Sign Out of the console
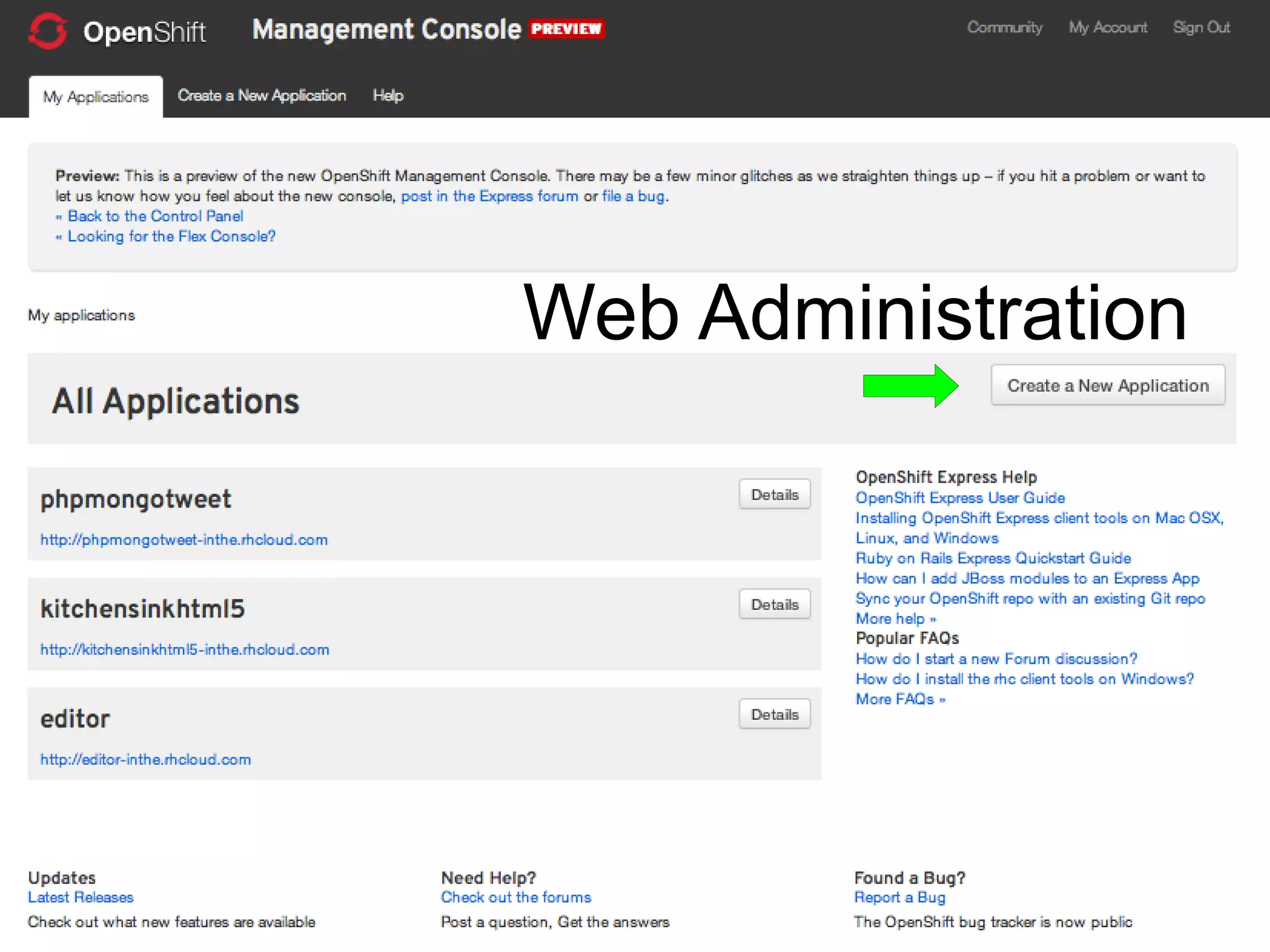The image size is (1270, 952). 1201,27
